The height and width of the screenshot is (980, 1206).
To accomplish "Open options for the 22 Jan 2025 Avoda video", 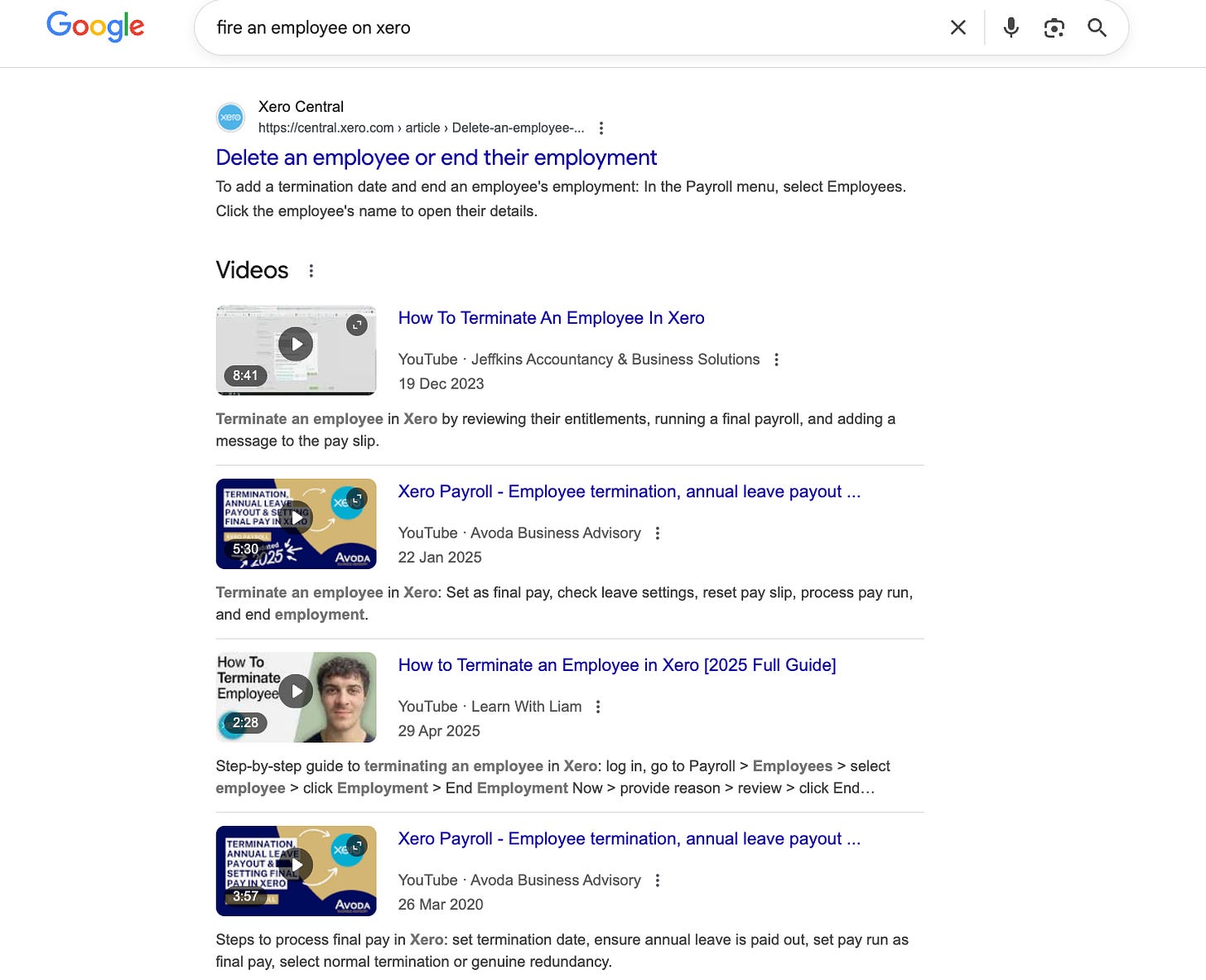I will coord(658,533).
